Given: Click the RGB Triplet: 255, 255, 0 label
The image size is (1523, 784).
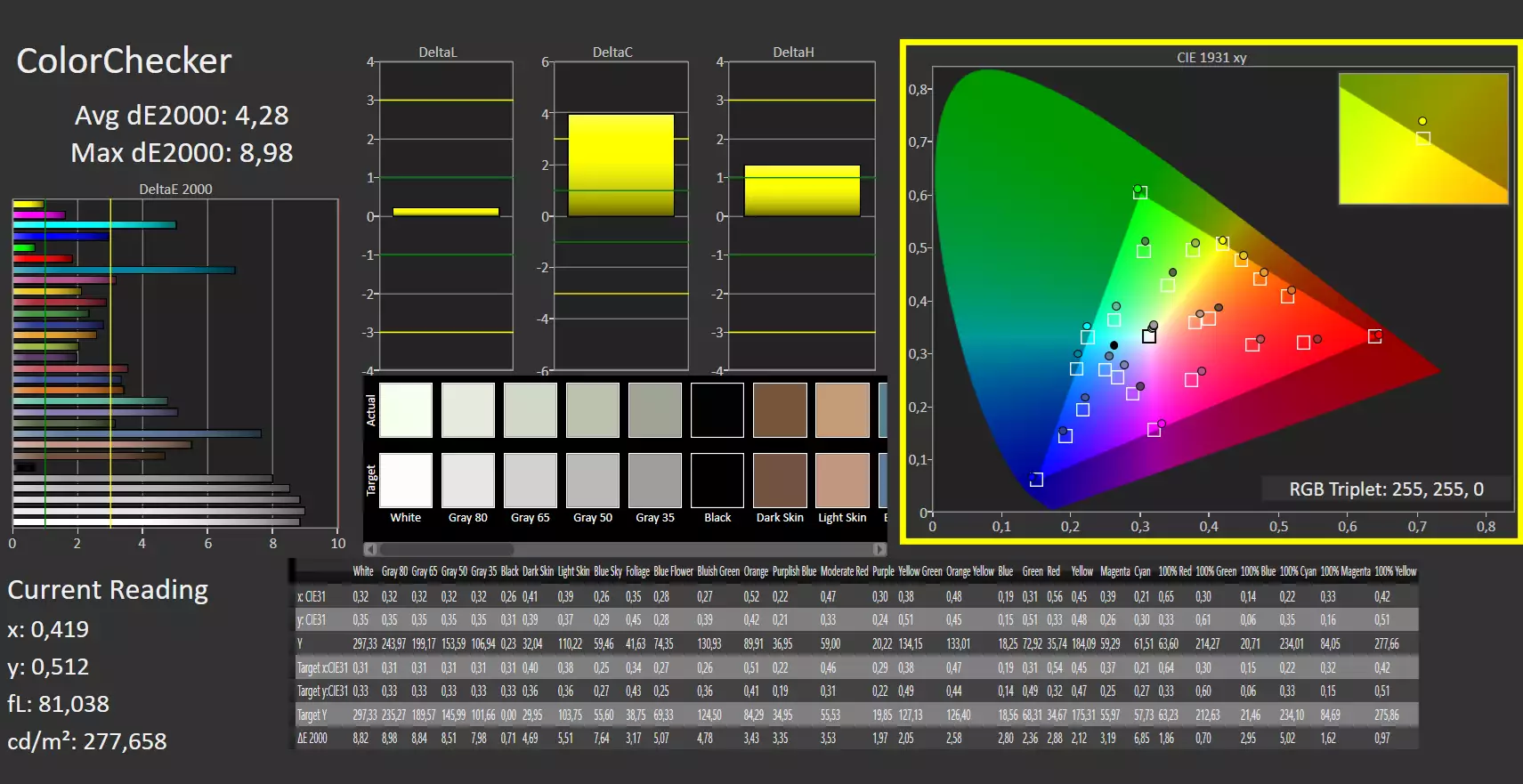Looking at the screenshot, I should click(1386, 489).
